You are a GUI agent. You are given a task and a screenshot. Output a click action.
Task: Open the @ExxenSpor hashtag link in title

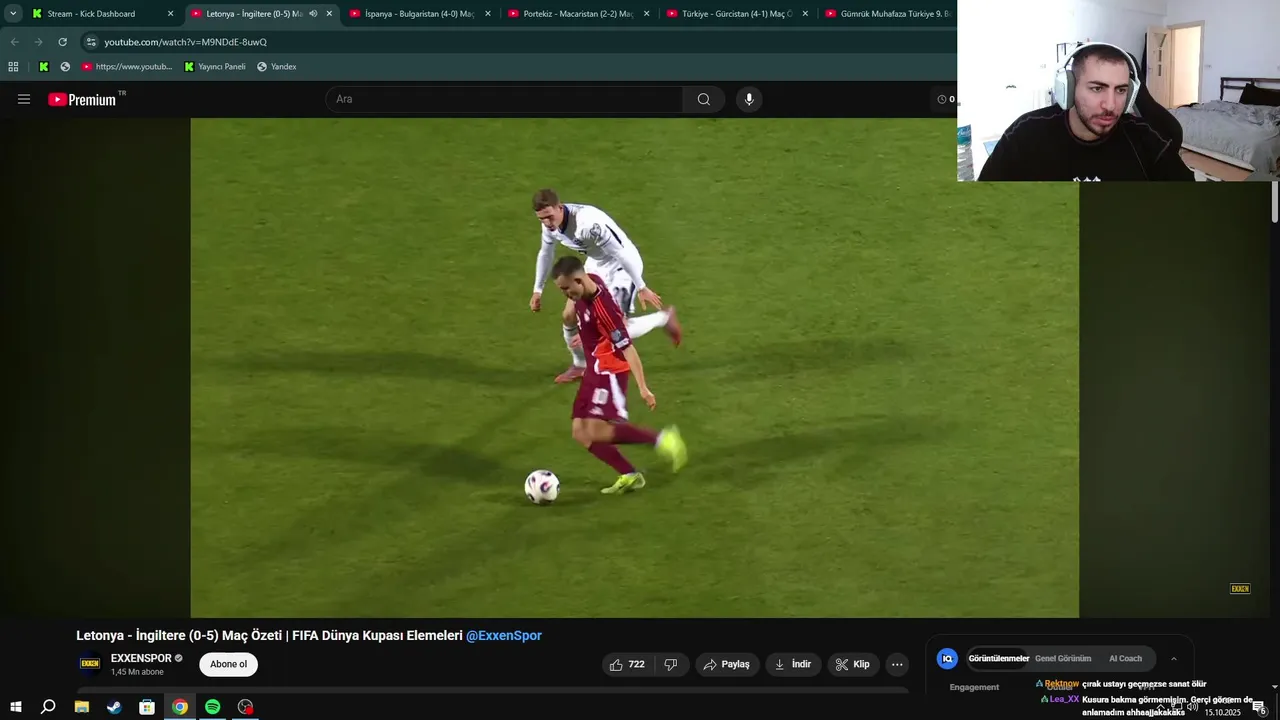click(x=504, y=635)
